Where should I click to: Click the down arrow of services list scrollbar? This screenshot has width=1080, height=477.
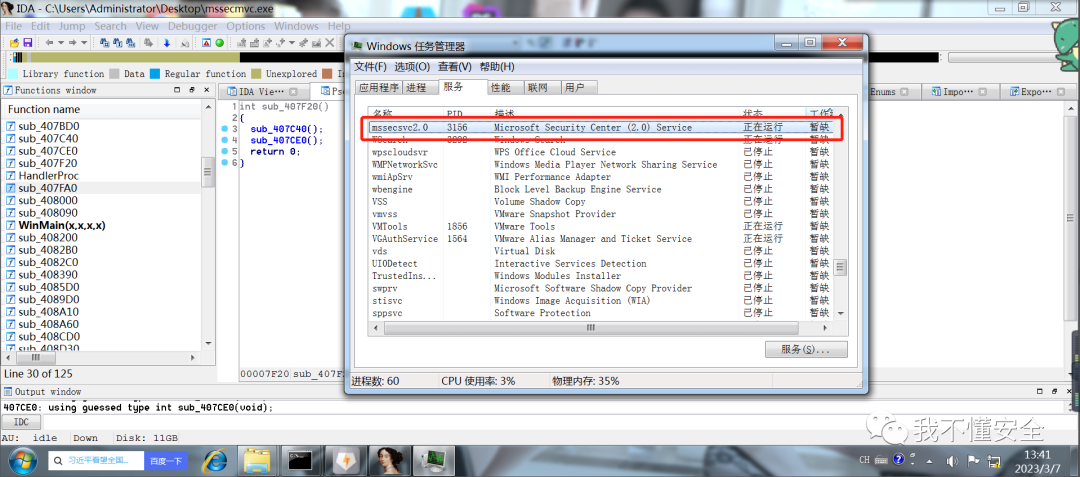point(840,313)
